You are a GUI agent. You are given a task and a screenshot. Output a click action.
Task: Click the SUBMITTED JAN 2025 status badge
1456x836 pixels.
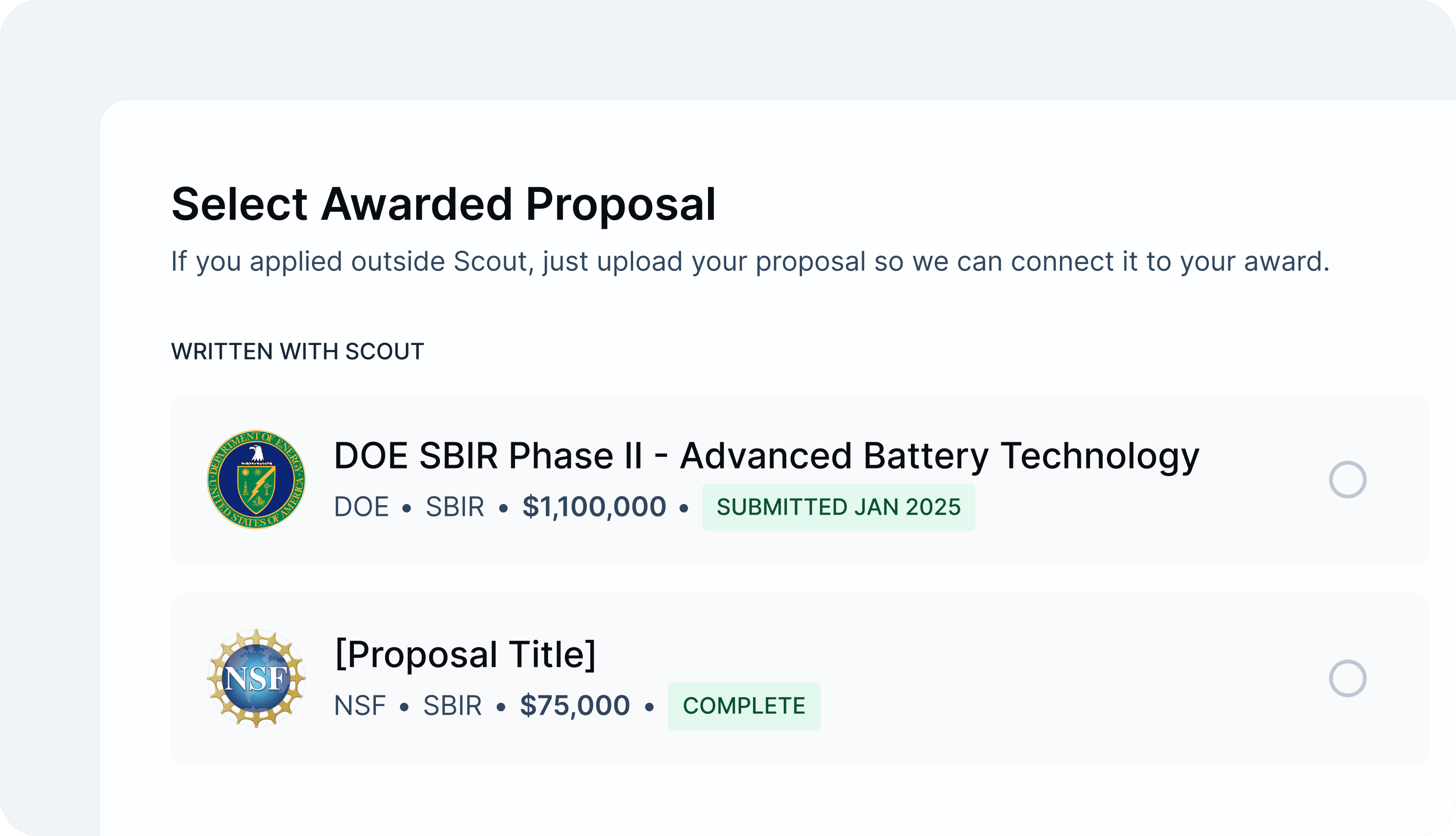(839, 507)
